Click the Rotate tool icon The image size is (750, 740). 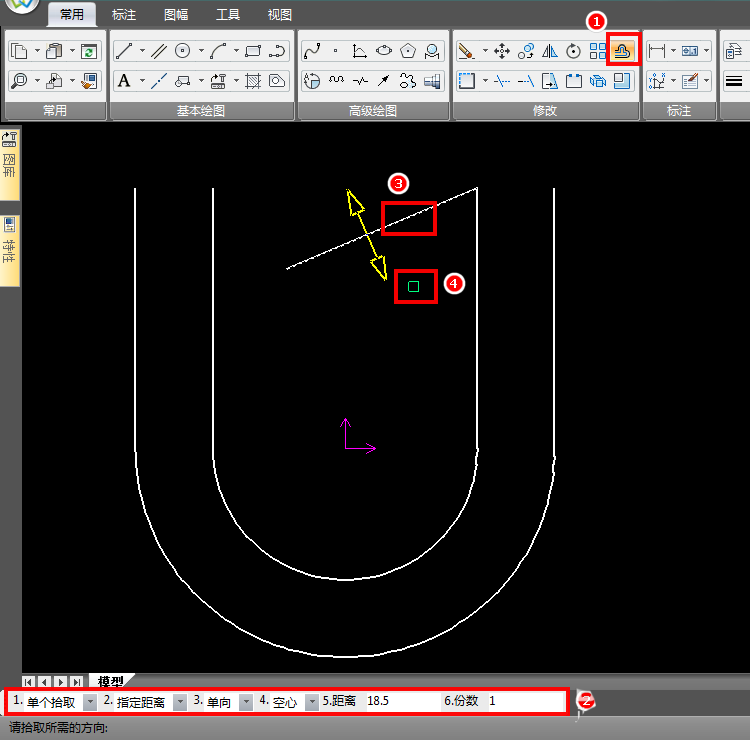coord(573,50)
